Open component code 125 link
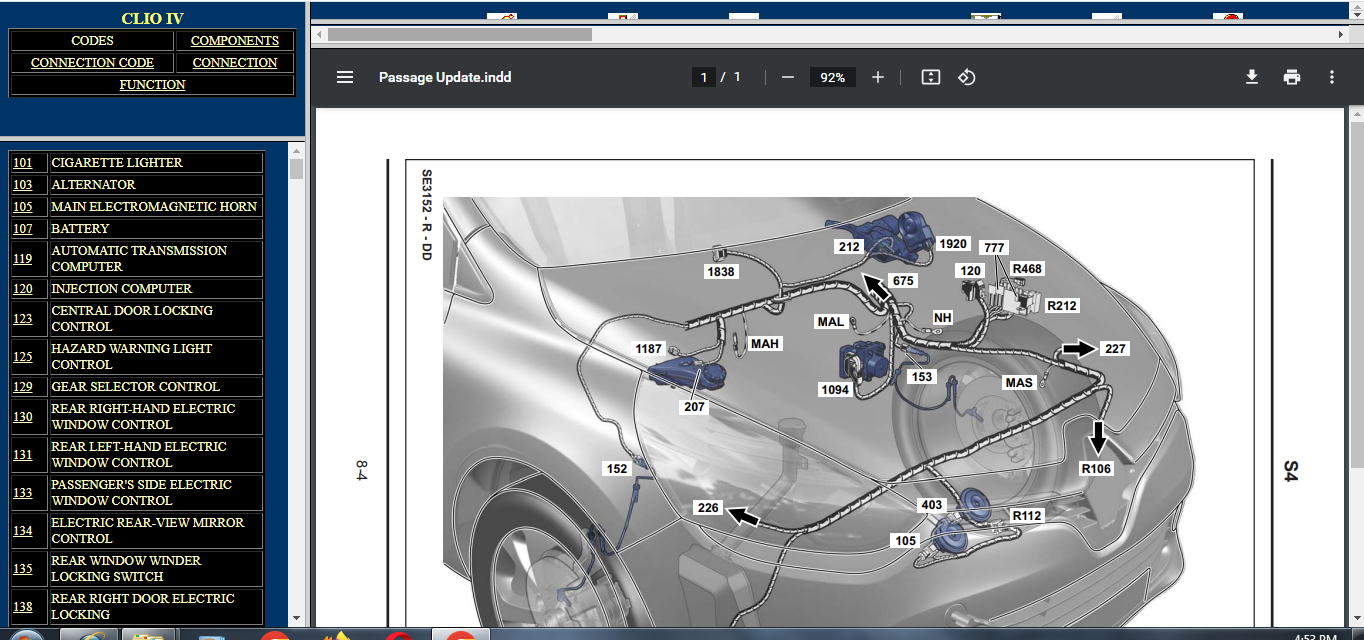1364x640 pixels. coord(23,356)
